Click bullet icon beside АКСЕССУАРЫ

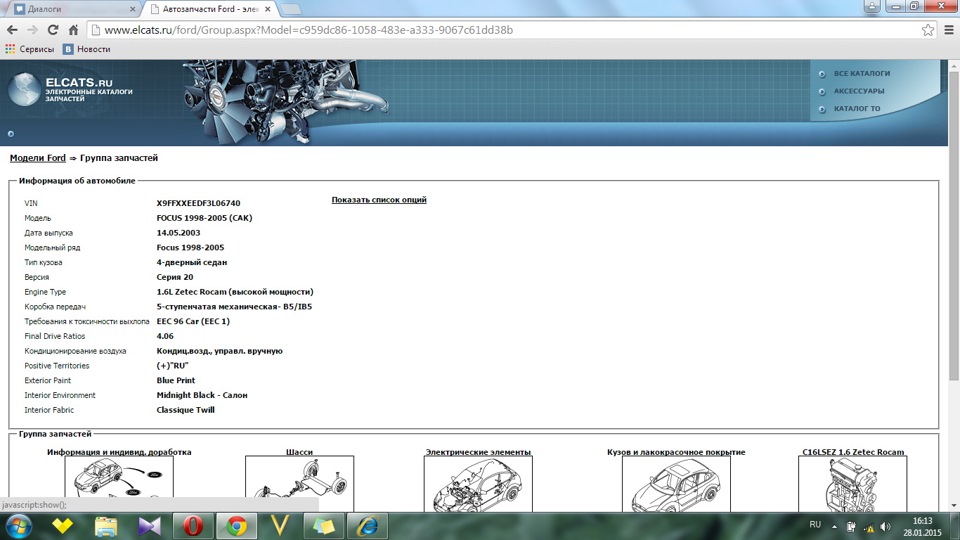822,92
